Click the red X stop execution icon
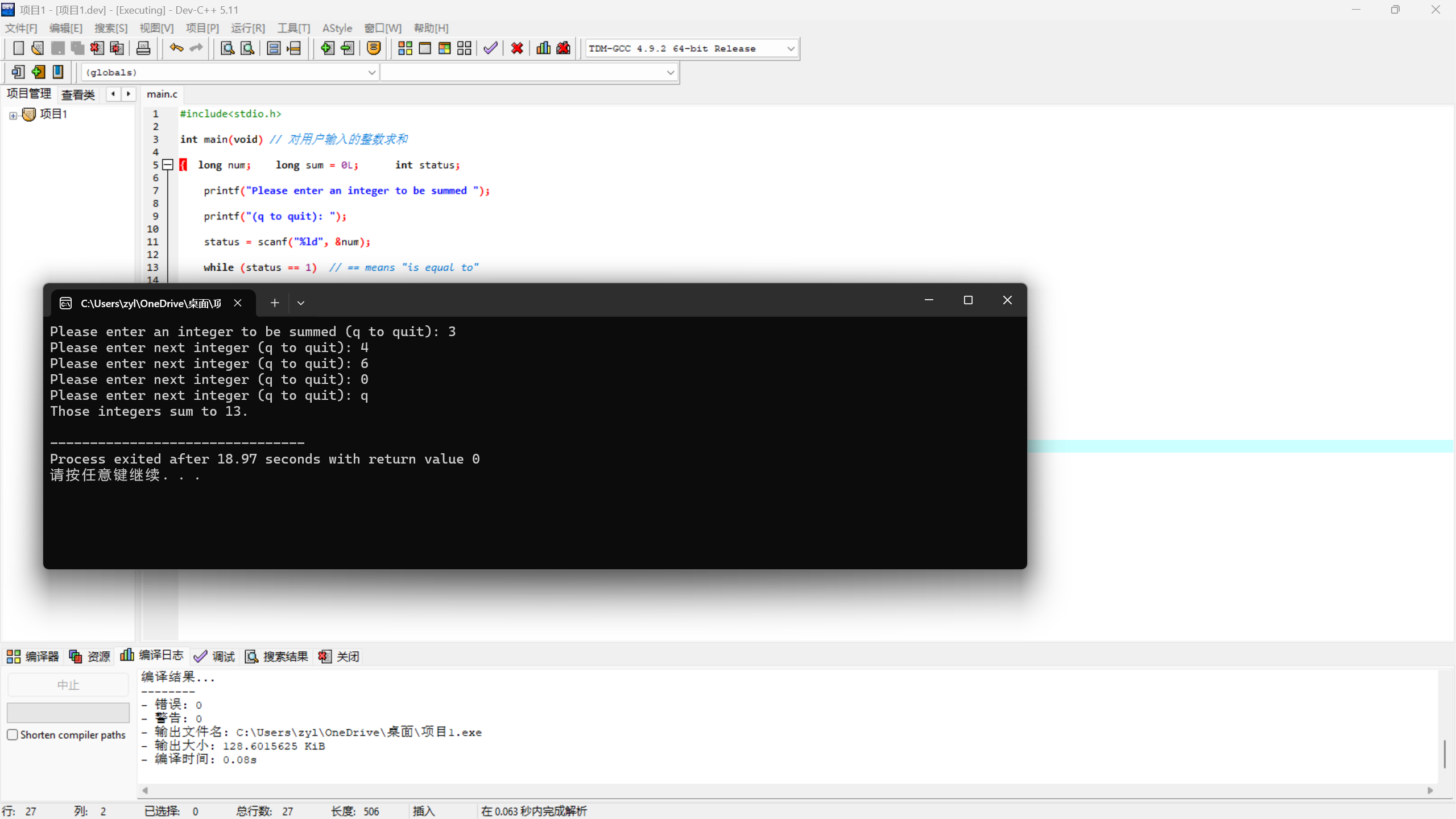 (x=517, y=48)
